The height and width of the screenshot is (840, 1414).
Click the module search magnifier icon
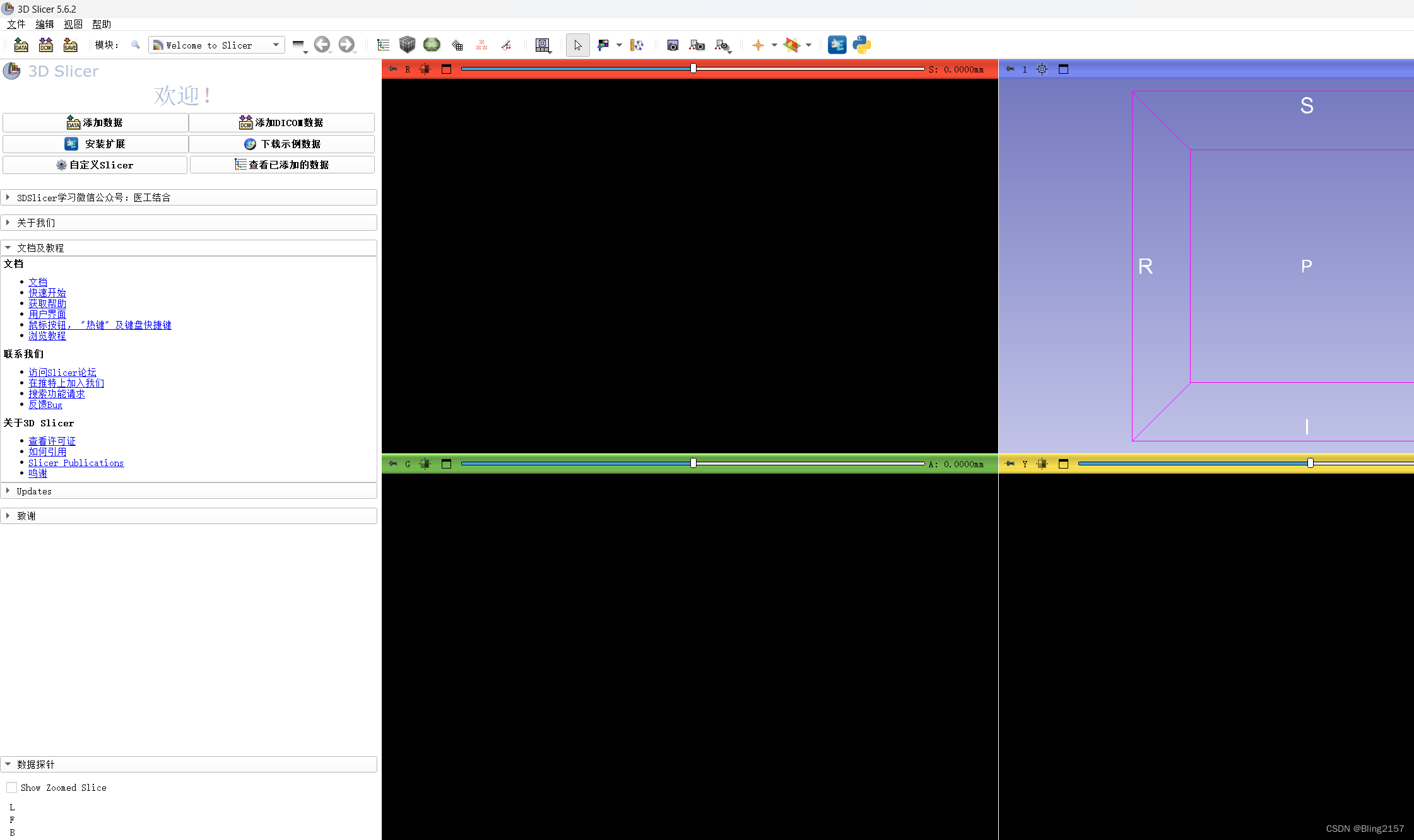135,45
